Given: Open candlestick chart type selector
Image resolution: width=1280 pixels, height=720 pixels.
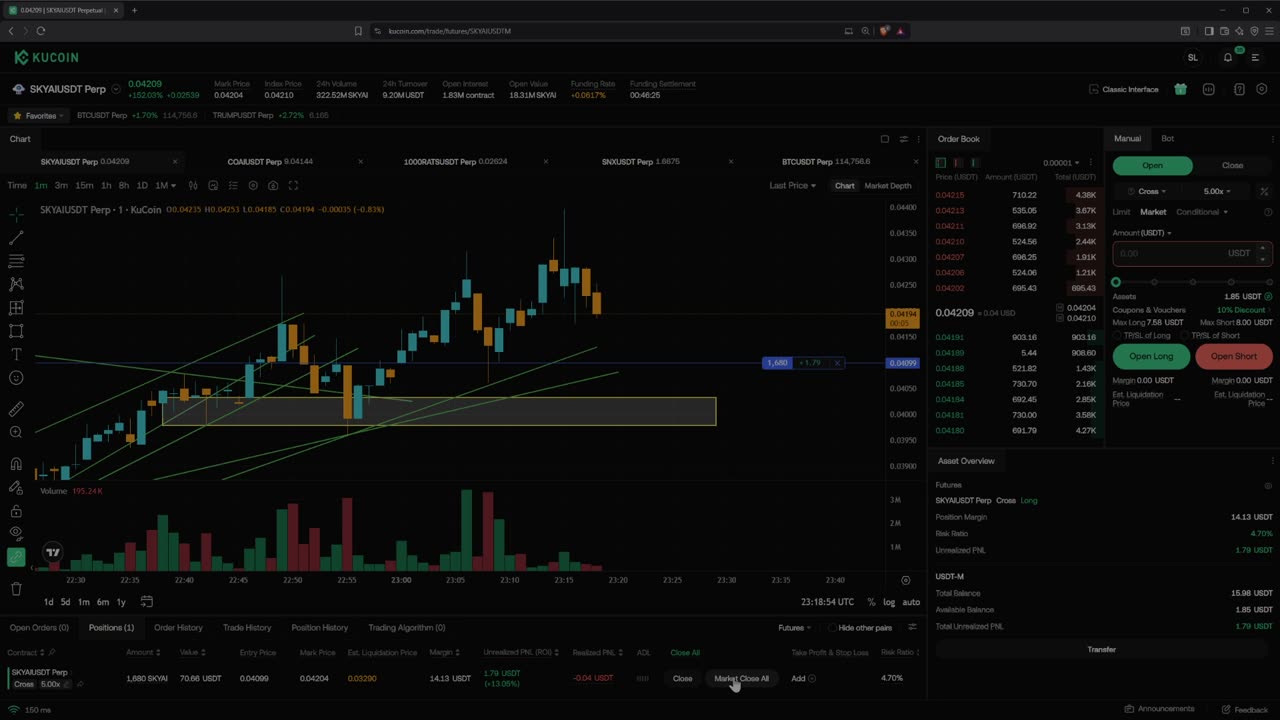Looking at the screenshot, I should (x=193, y=185).
